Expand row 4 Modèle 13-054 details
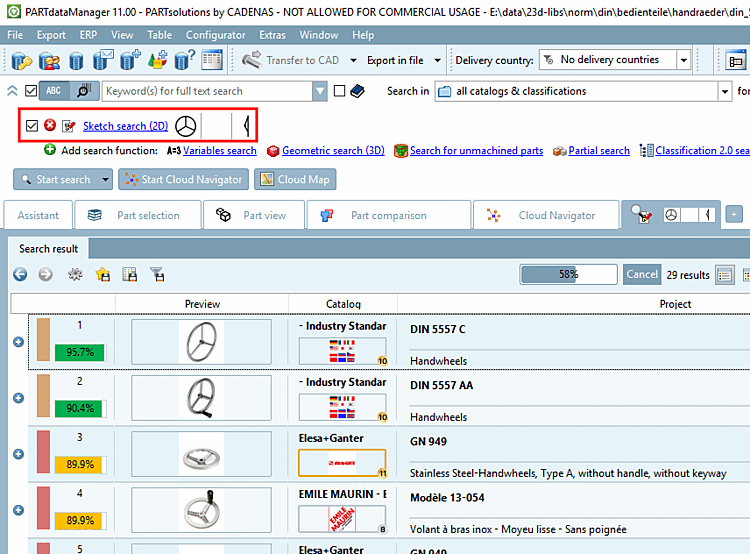This screenshot has width=750, height=554. coord(19,510)
